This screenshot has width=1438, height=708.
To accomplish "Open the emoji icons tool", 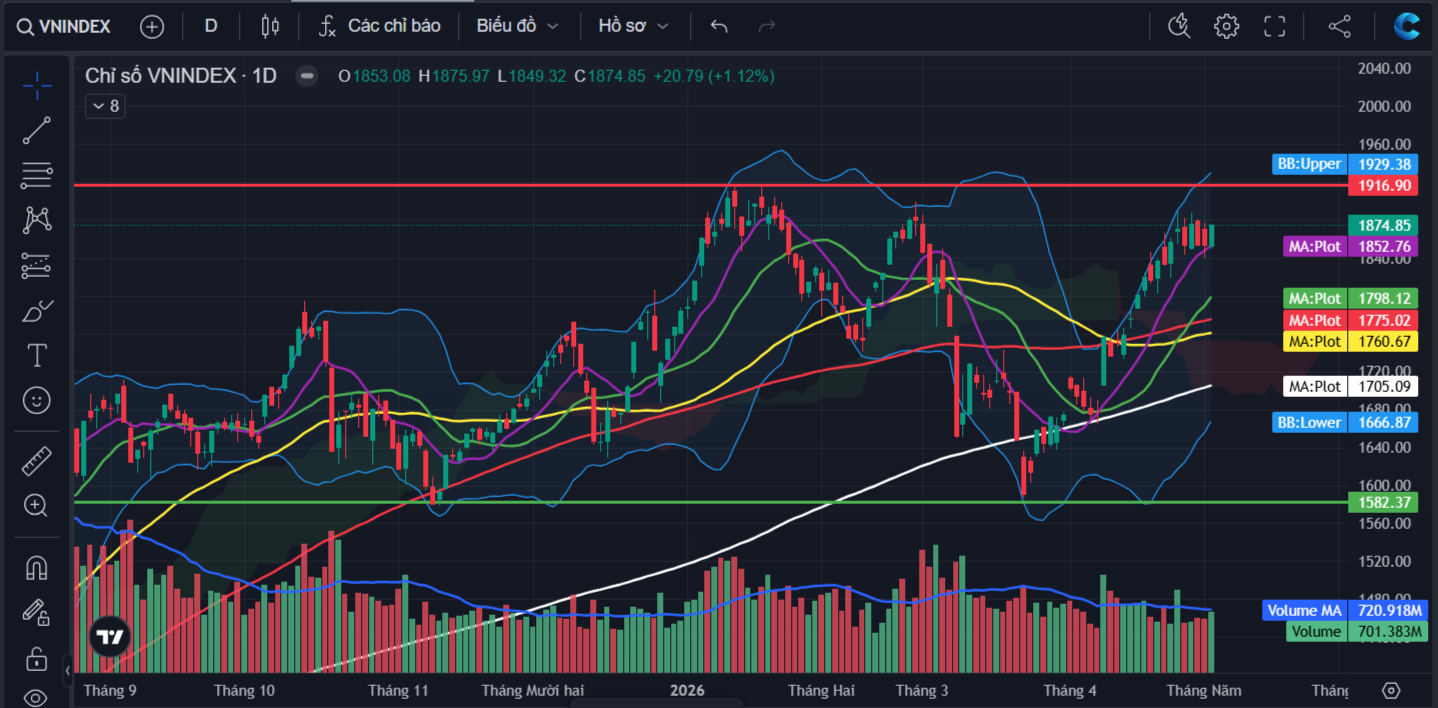I will tap(37, 401).
